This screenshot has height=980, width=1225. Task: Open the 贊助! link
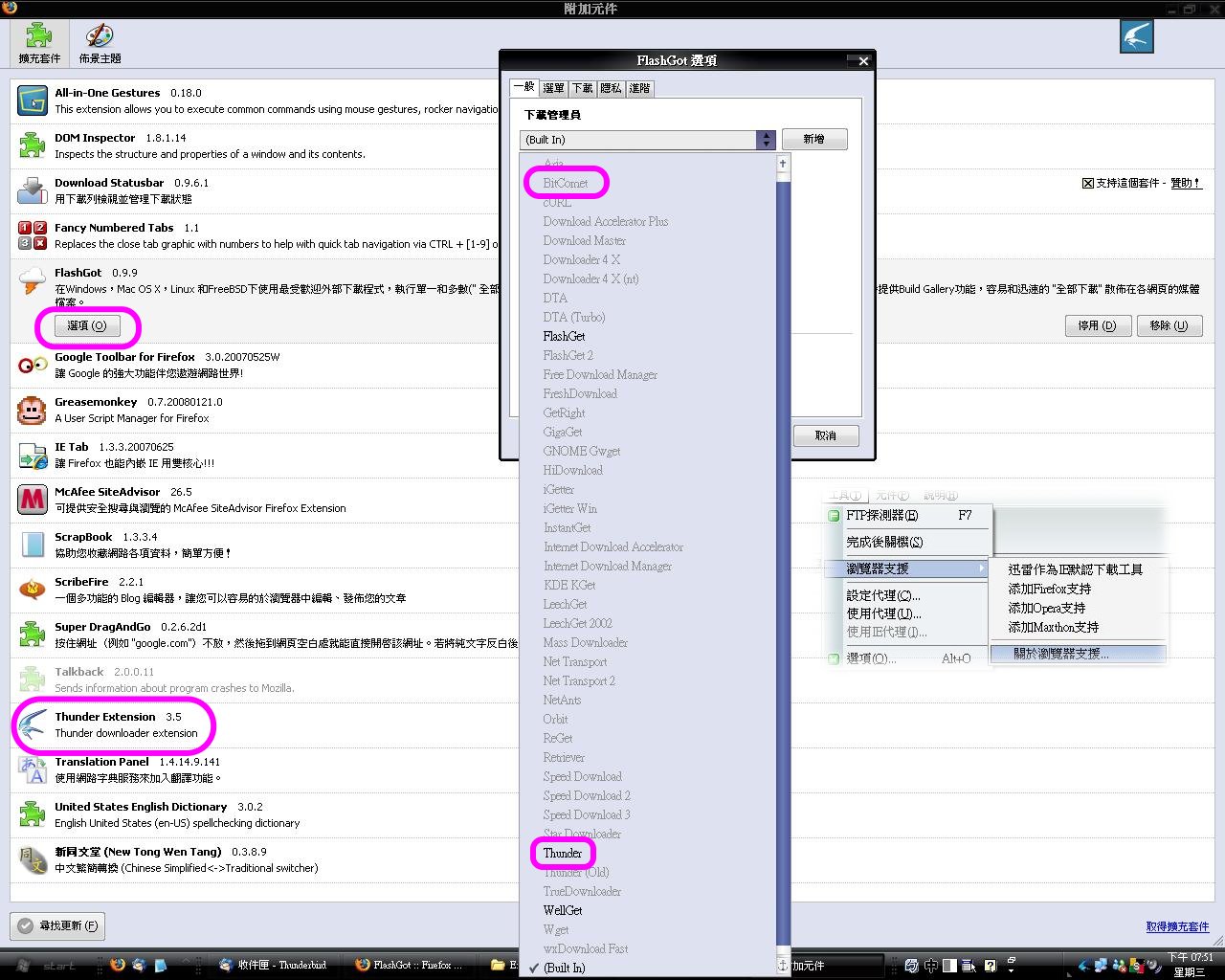point(1186,183)
